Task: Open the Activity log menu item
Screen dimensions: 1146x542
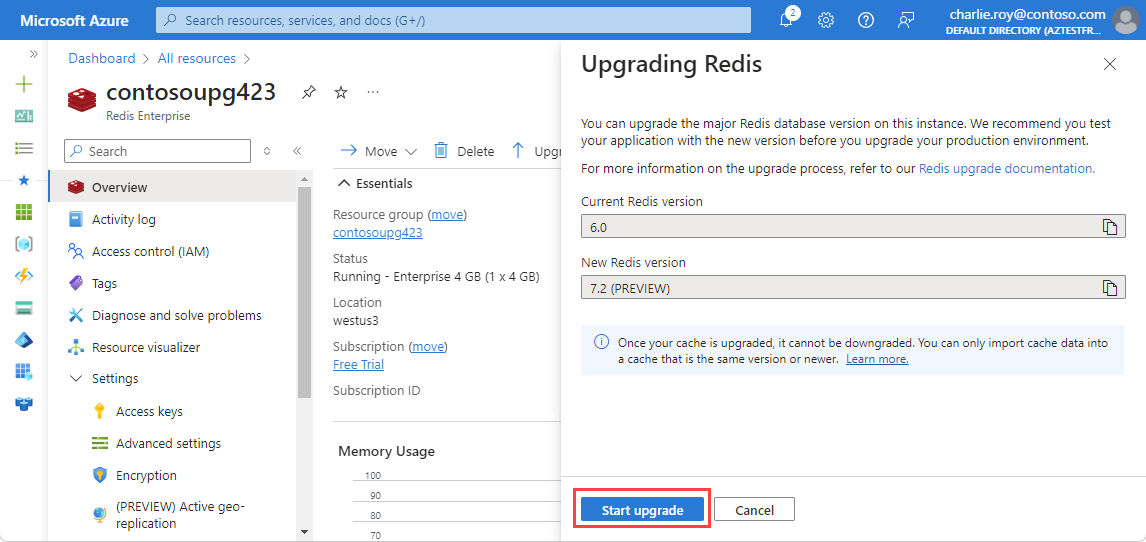Action: click(x=123, y=219)
